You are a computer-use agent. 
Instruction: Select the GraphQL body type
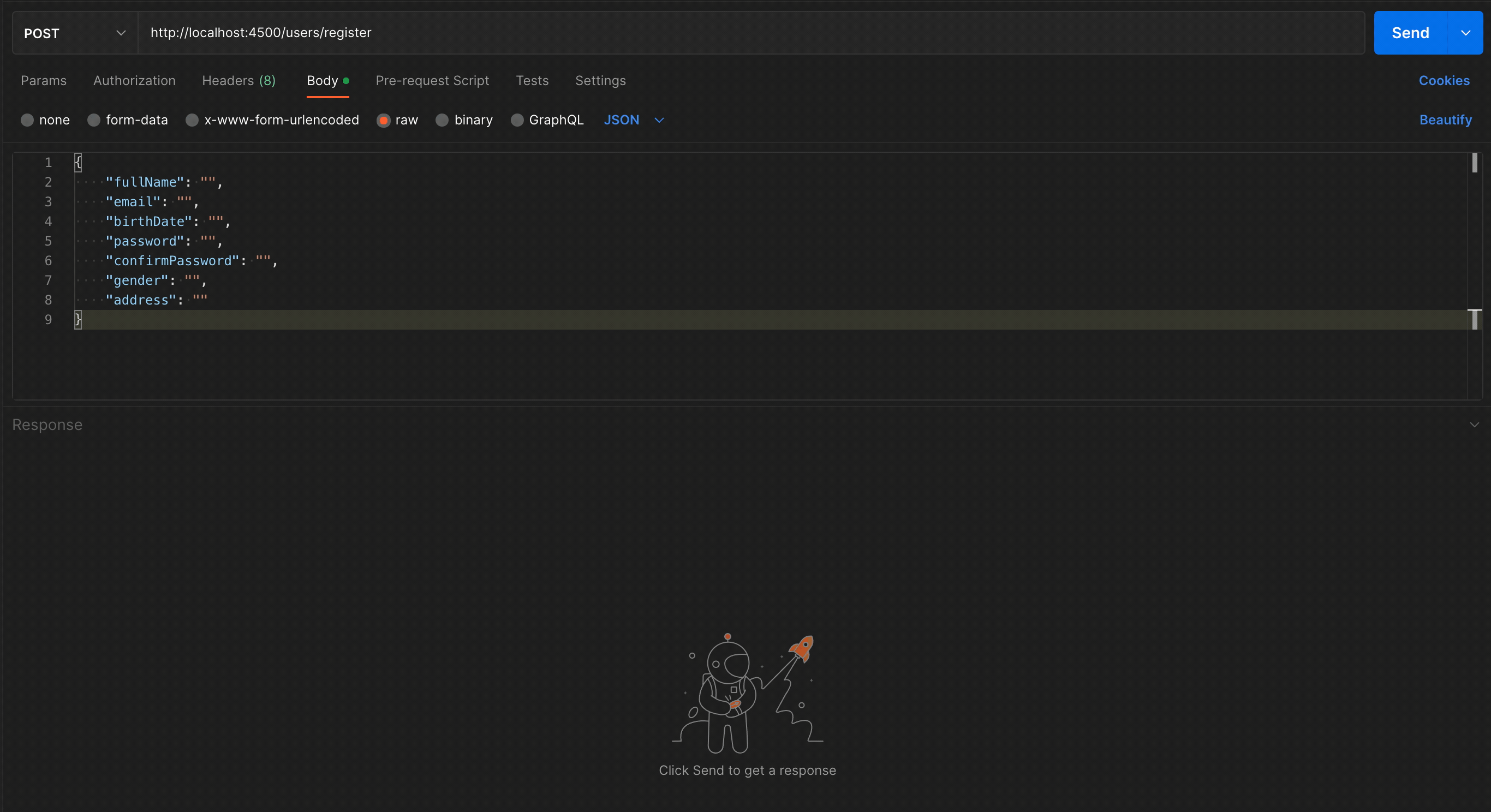517,120
